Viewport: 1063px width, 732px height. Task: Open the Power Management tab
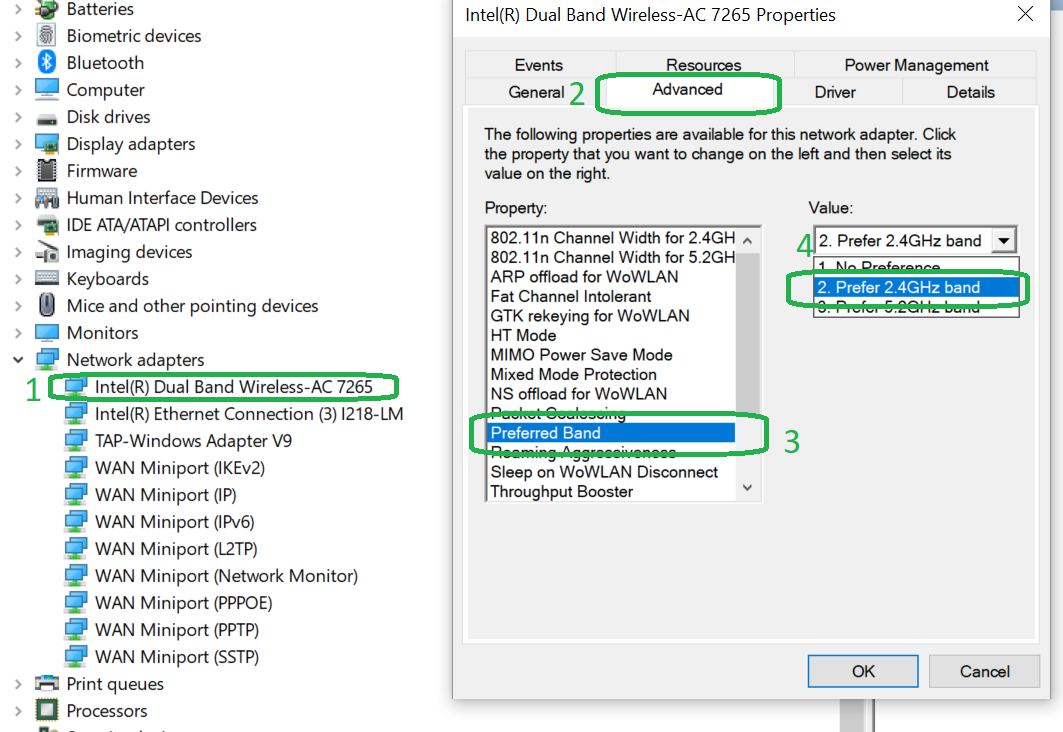click(916, 65)
